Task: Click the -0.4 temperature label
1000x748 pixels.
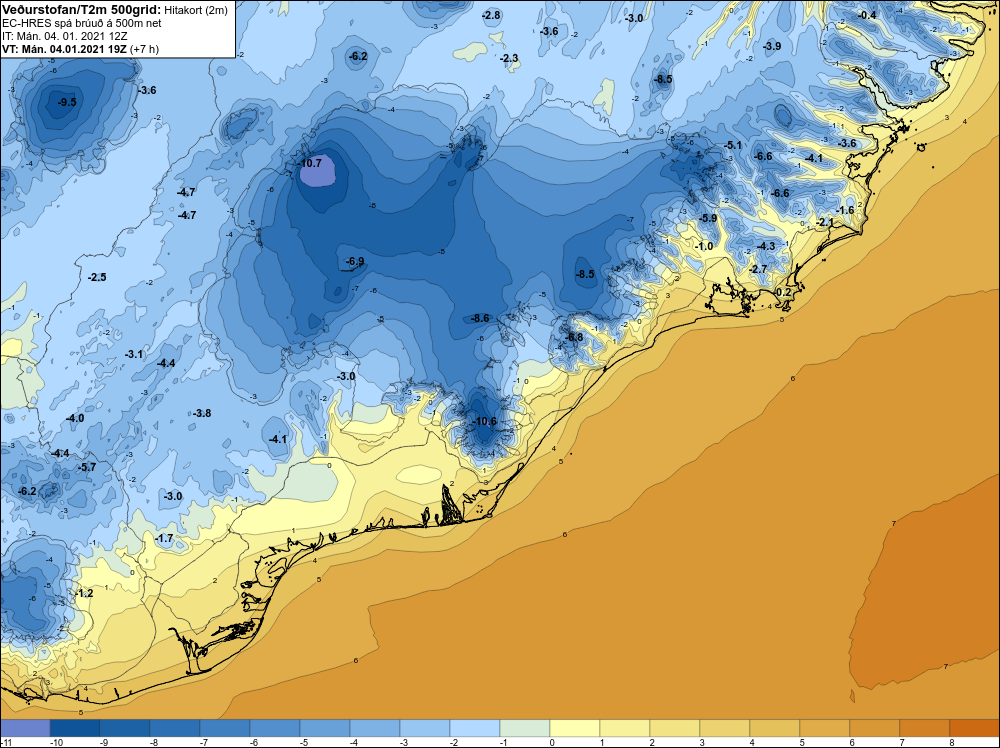Action: pos(867,15)
